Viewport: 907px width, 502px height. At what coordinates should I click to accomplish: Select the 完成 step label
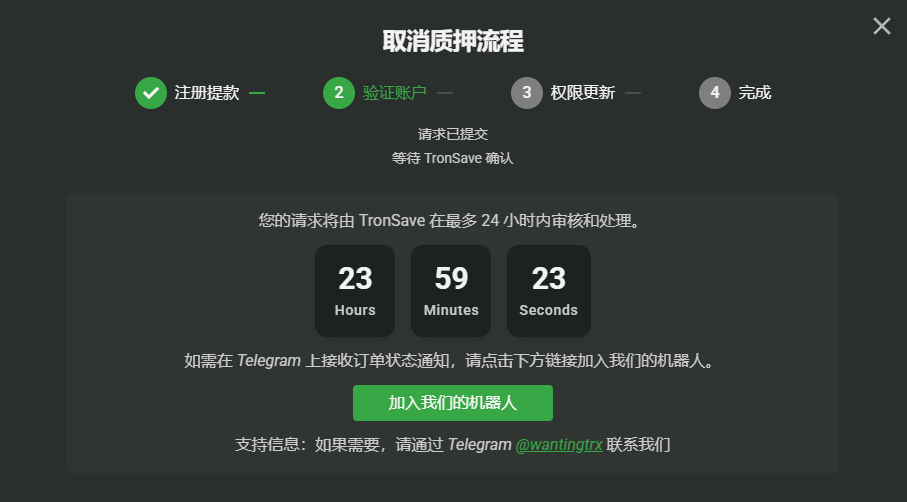755,93
